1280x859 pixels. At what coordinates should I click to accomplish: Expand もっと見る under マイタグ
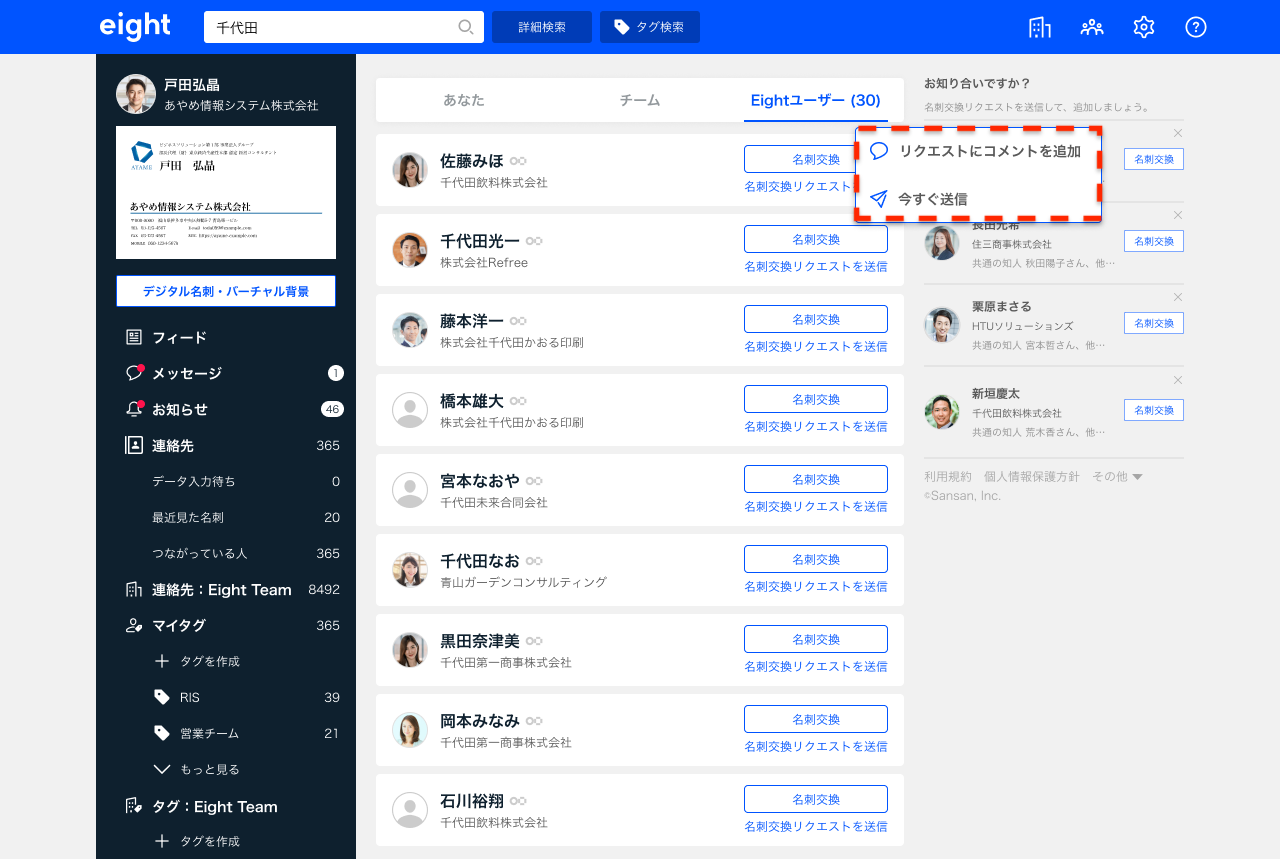[x=209, y=769]
